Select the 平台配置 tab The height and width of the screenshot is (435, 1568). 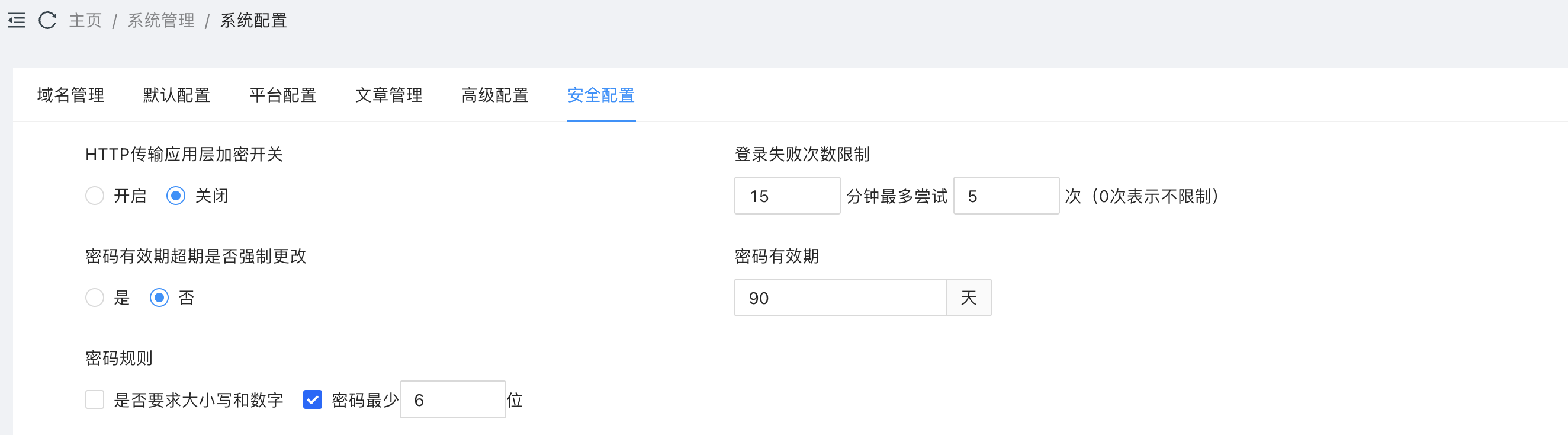[x=282, y=95]
